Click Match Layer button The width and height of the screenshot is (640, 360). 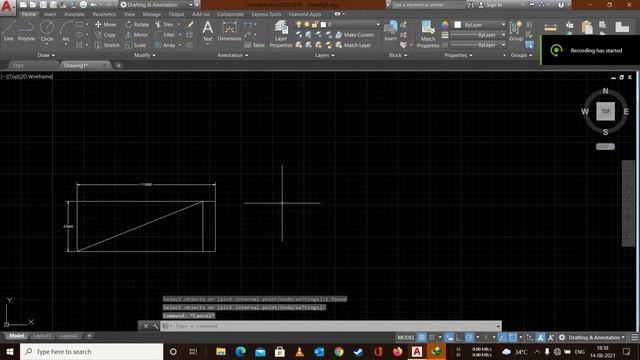pyautogui.click(x=353, y=45)
